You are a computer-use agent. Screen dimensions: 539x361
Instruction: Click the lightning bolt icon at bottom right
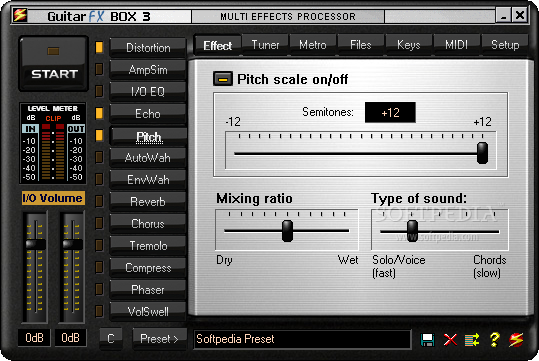click(x=516, y=340)
